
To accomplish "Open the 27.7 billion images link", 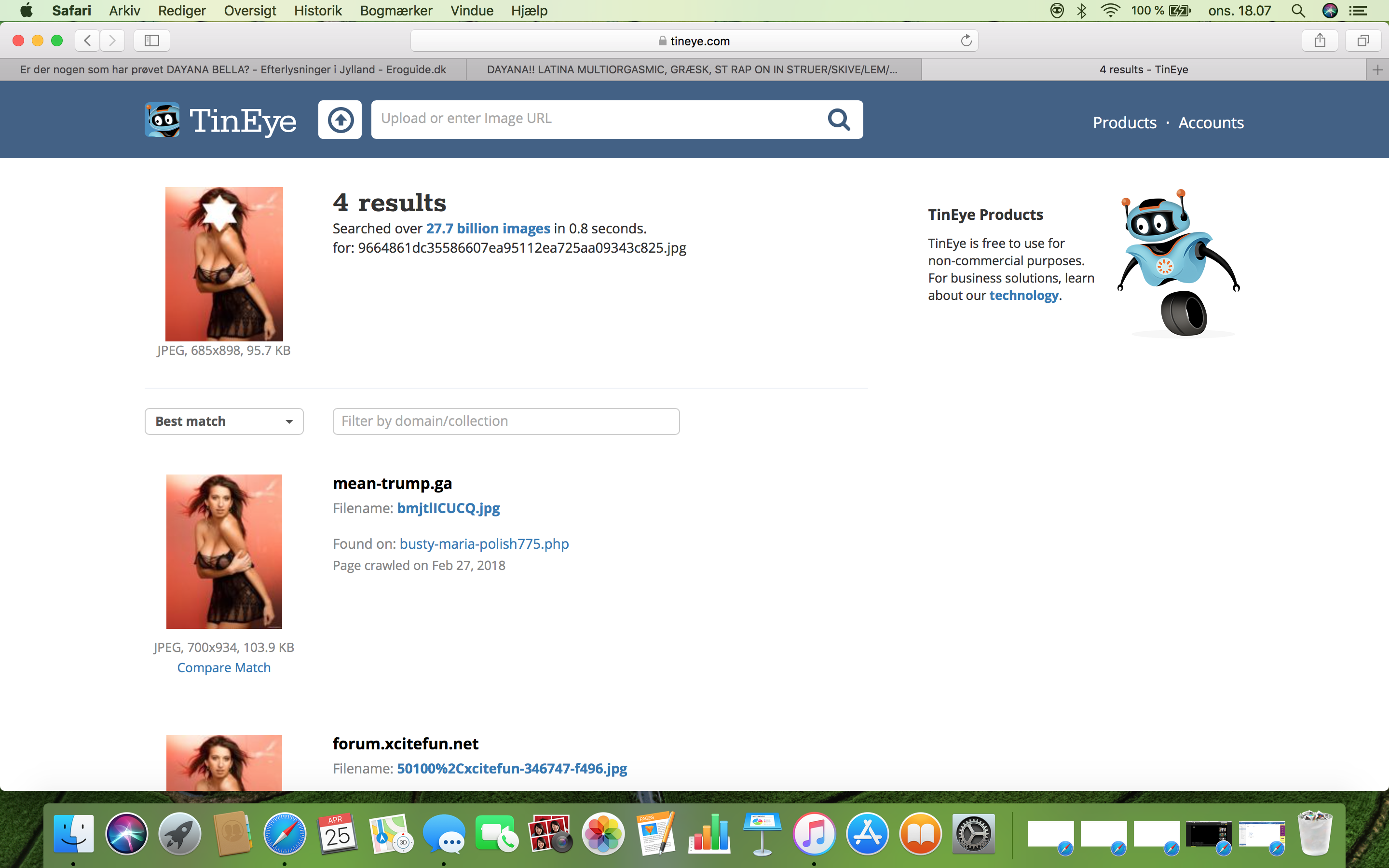I will [x=488, y=229].
